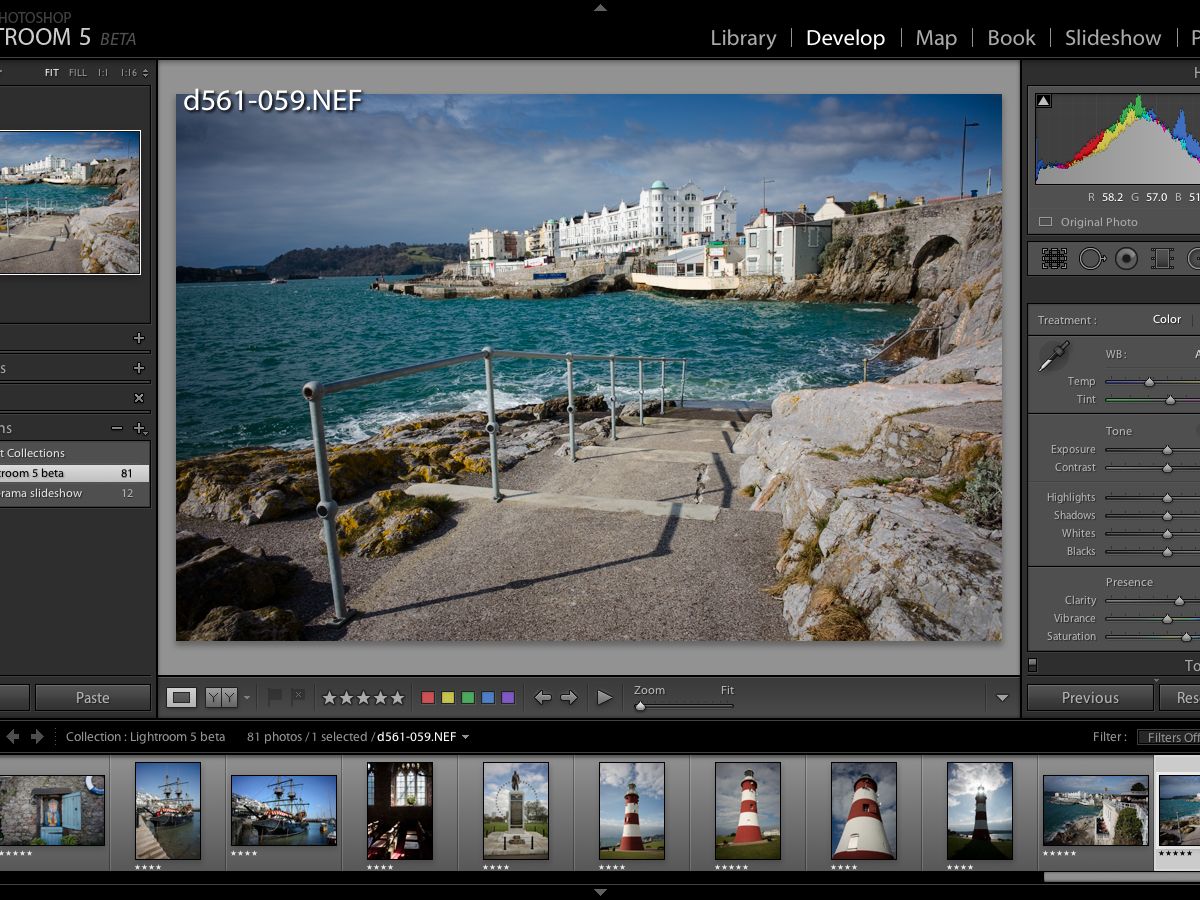Select collection with 81 photos
This screenshot has width=1200, height=900.
(74, 473)
